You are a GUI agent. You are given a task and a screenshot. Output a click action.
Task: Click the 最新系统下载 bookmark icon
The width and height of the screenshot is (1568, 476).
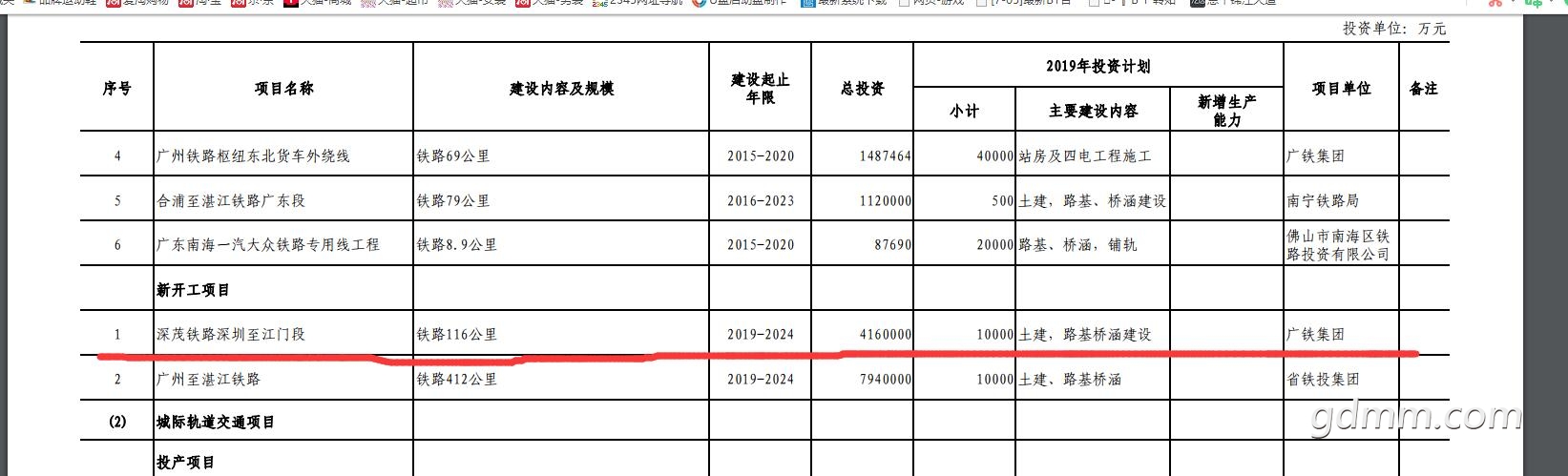tap(808, 3)
